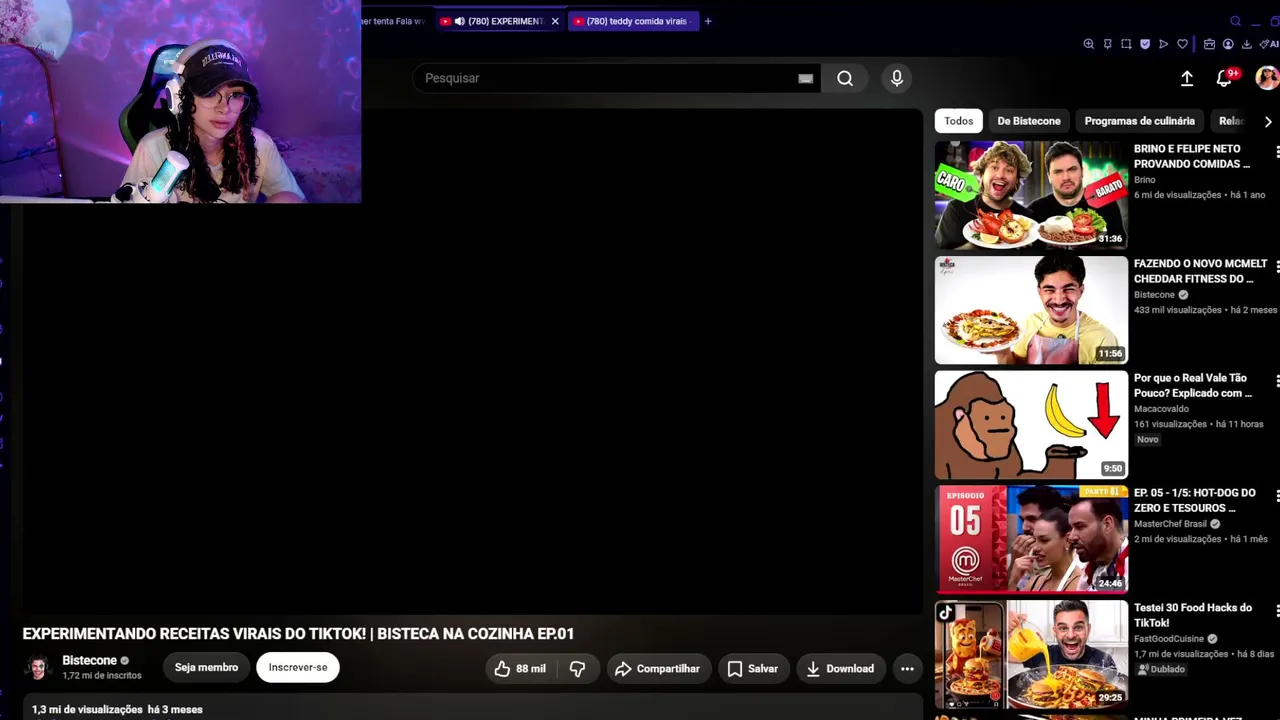1280x720 pixels.
Task: Click the browser zoom magnifier icon
Action: click(1089, 44)
